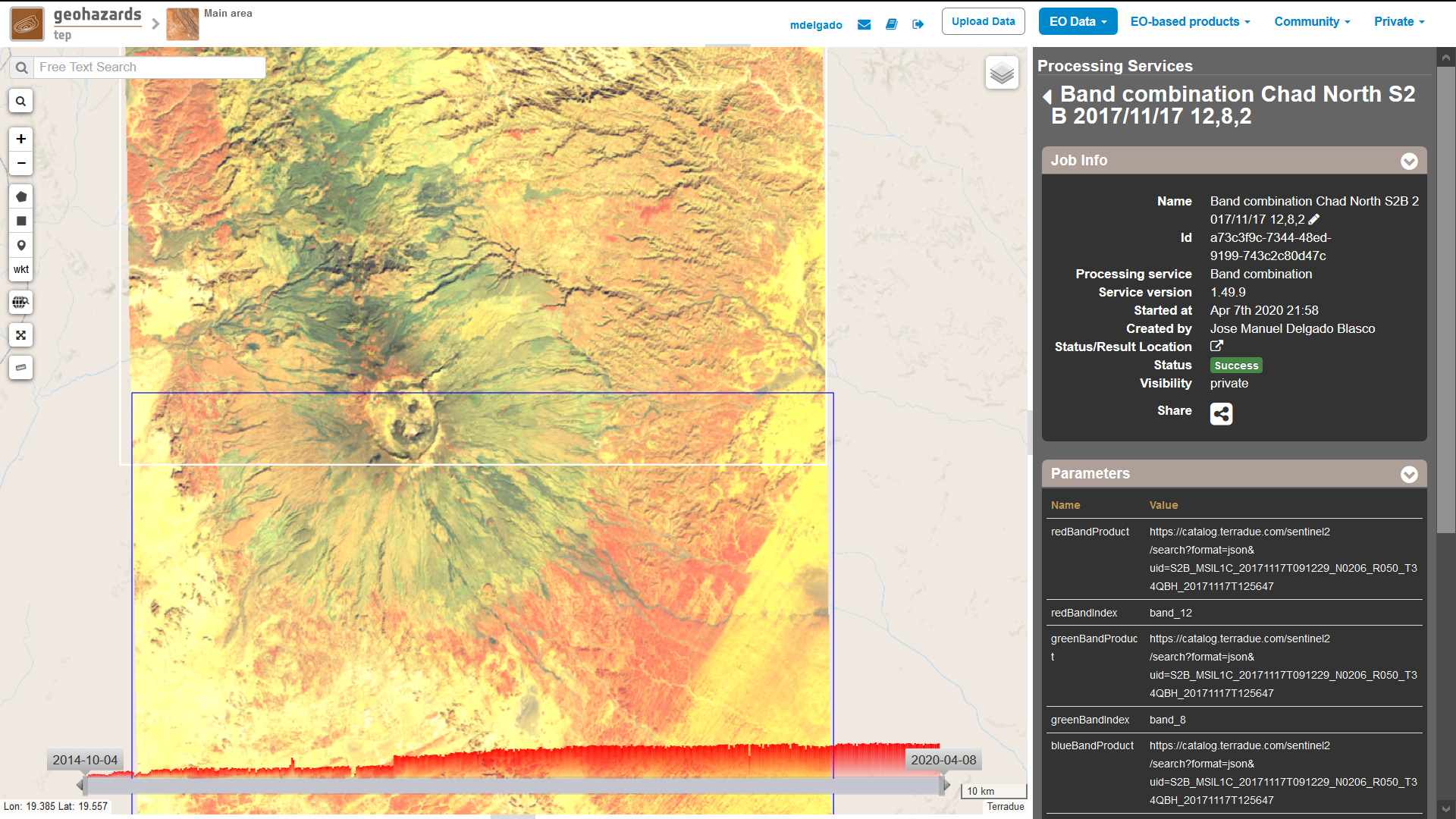Open the map layers switcher

[x=1002, y=73]
